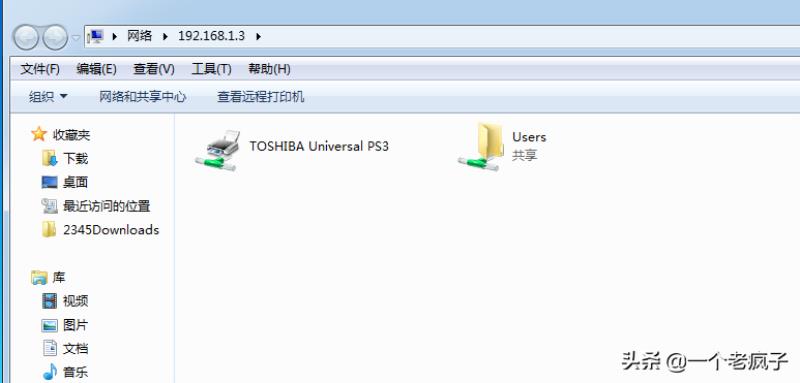This screenshot has width=800, height=383.
Task: Click 查看远程打印机 toolbar button
Action: (x=261, y=96)
